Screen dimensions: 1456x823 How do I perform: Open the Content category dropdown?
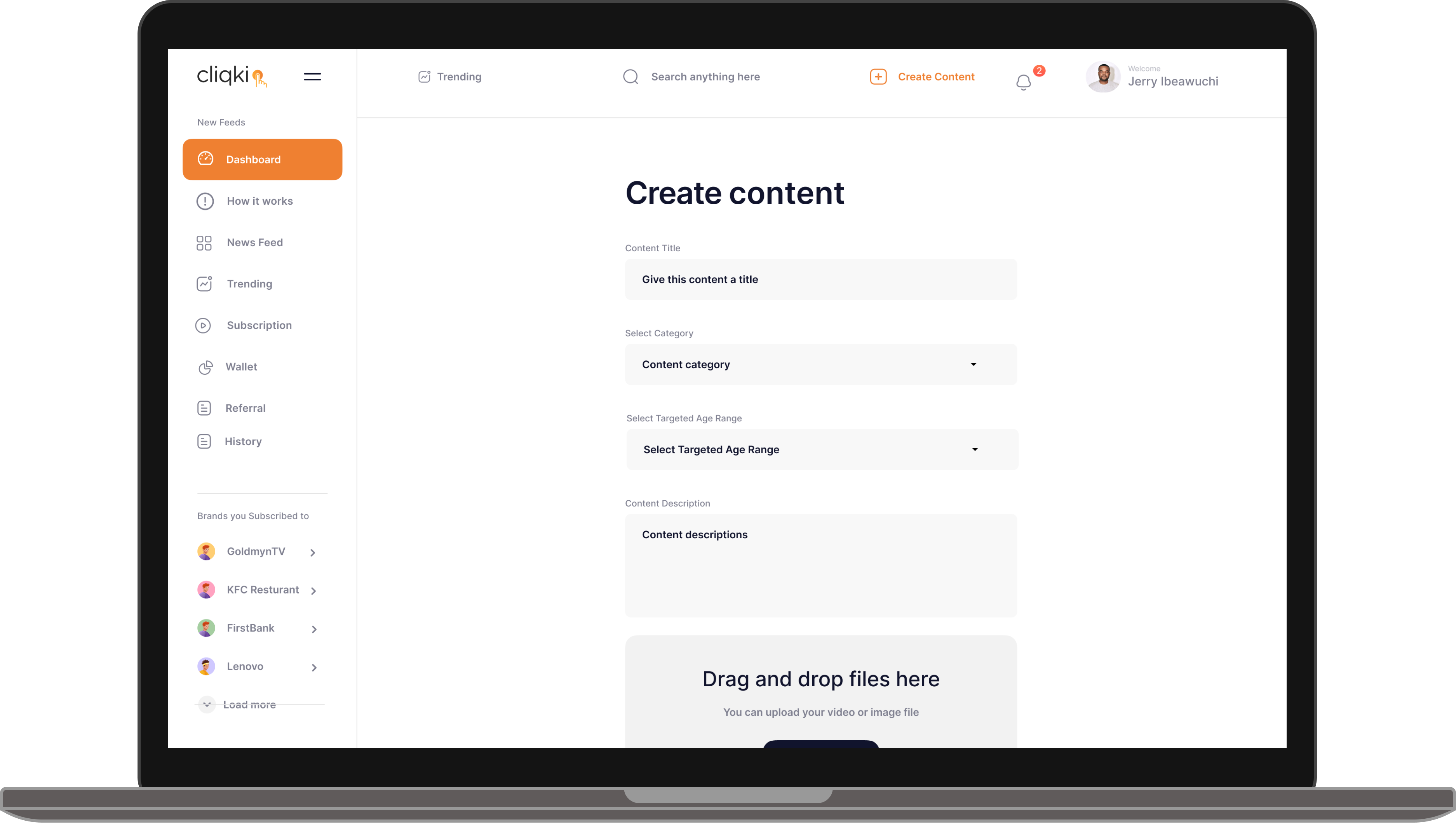pos(821,365)
